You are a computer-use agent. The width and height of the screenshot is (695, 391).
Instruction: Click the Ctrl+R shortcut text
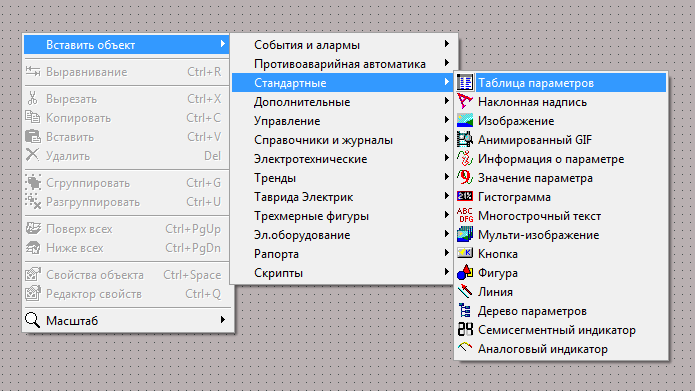click(x=204, y=72)
